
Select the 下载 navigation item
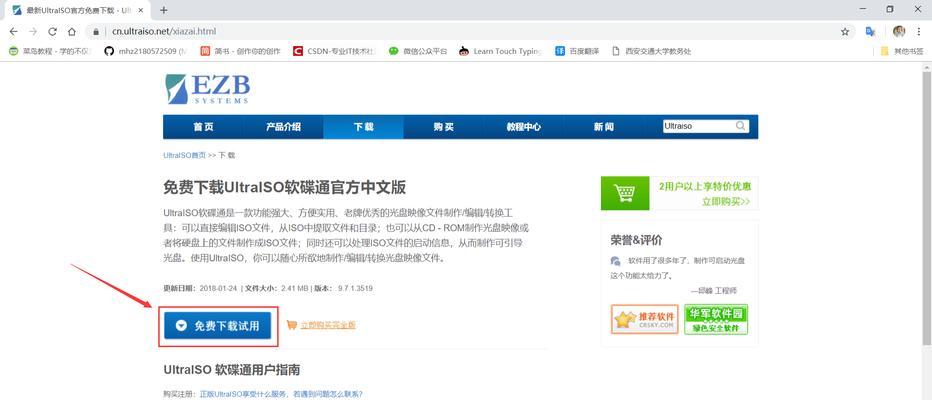pyautogui.click(x=363, y=127)
